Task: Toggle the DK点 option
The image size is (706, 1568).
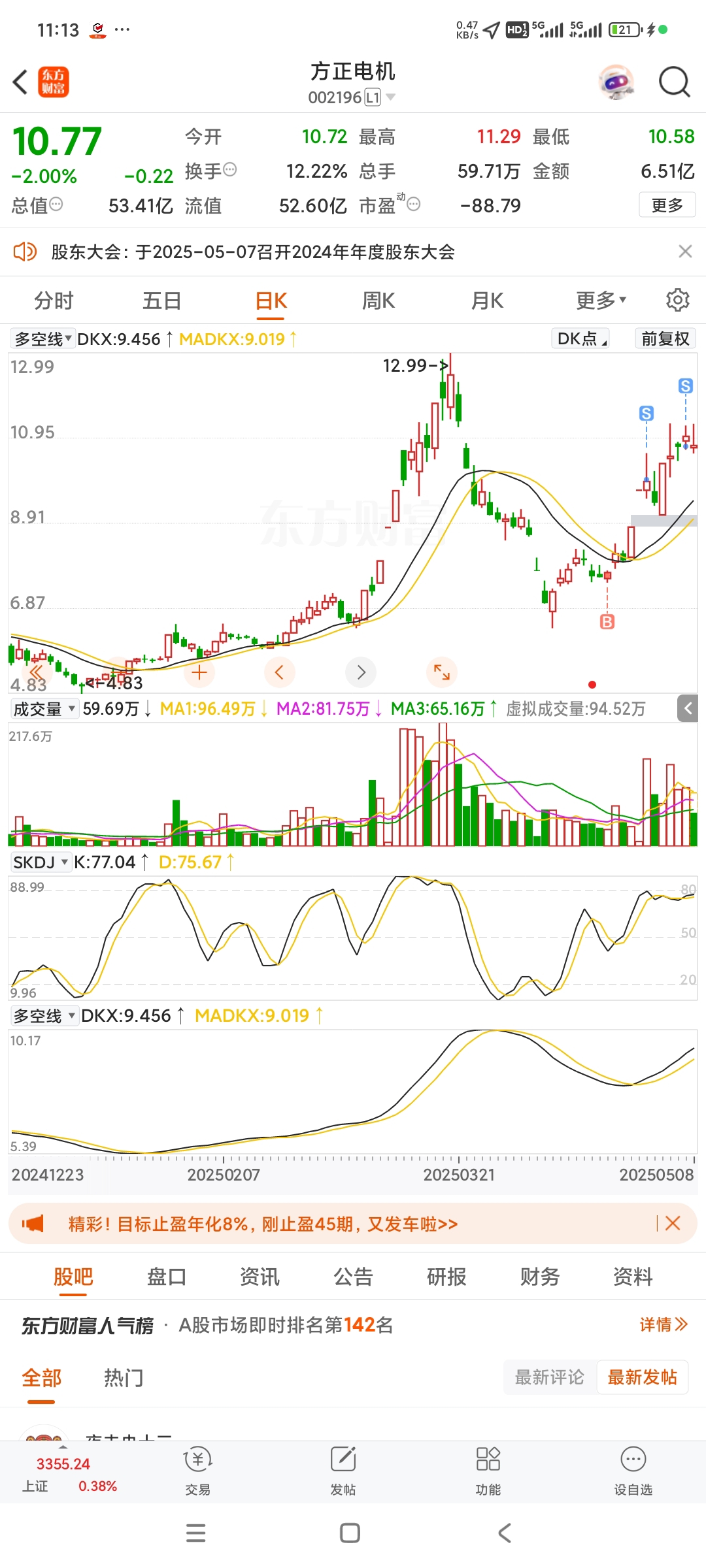Action: coord(581,338)
